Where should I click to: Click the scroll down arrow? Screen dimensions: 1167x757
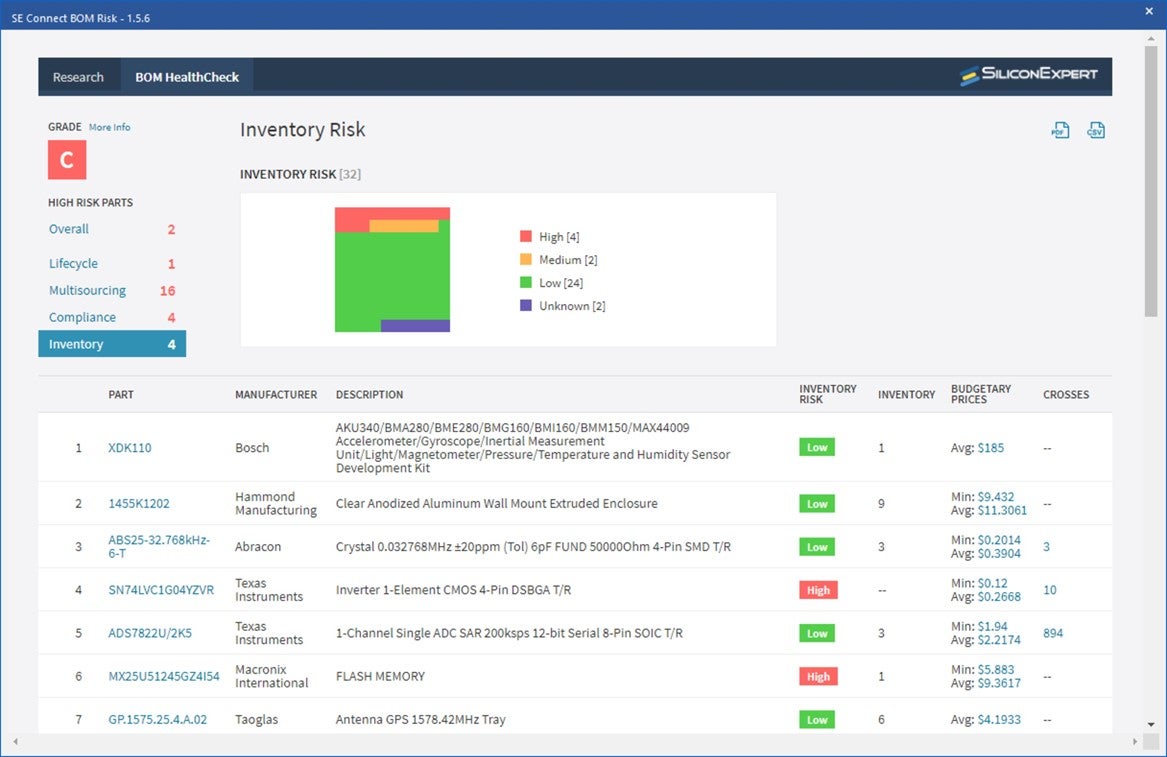pos(1151,724)
